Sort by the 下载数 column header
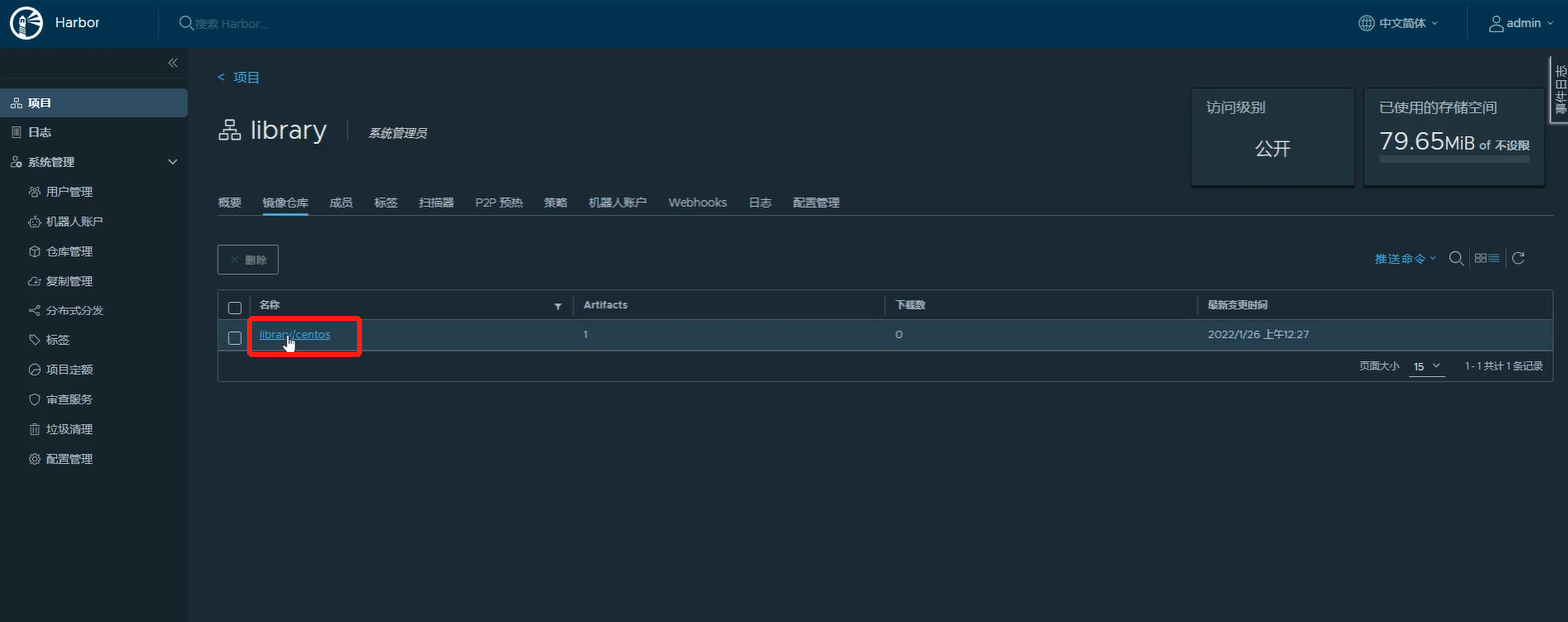1568x622 pixels. coord(910,305)
